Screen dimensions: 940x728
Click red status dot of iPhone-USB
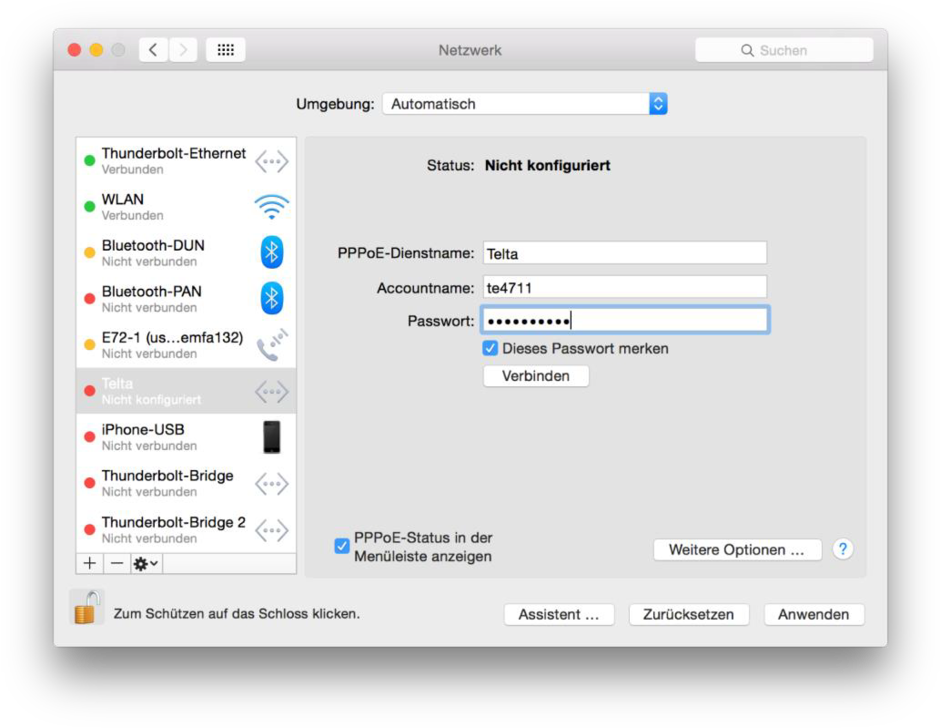(x=90, y=437)
